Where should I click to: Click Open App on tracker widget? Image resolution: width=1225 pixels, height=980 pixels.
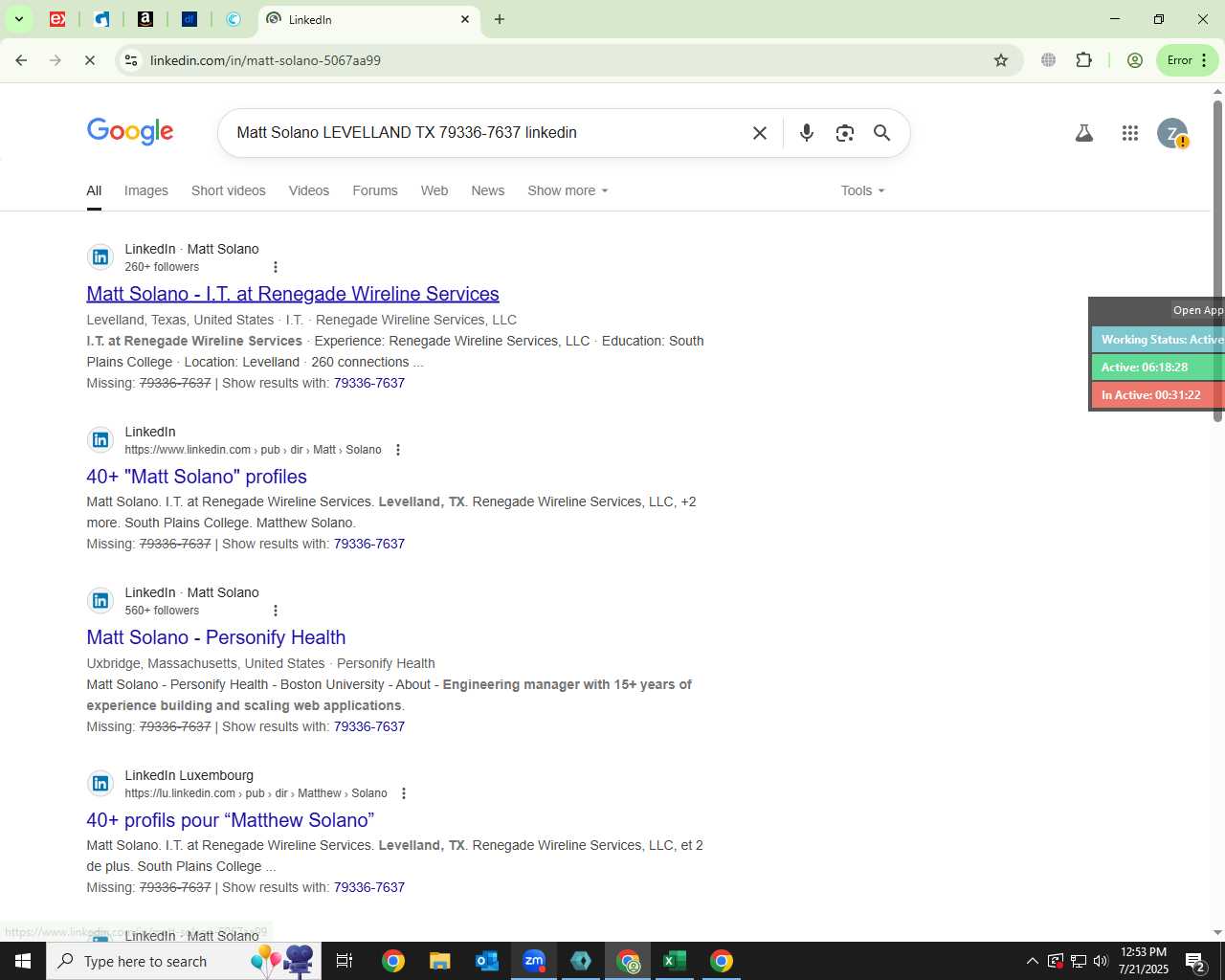1198,310
